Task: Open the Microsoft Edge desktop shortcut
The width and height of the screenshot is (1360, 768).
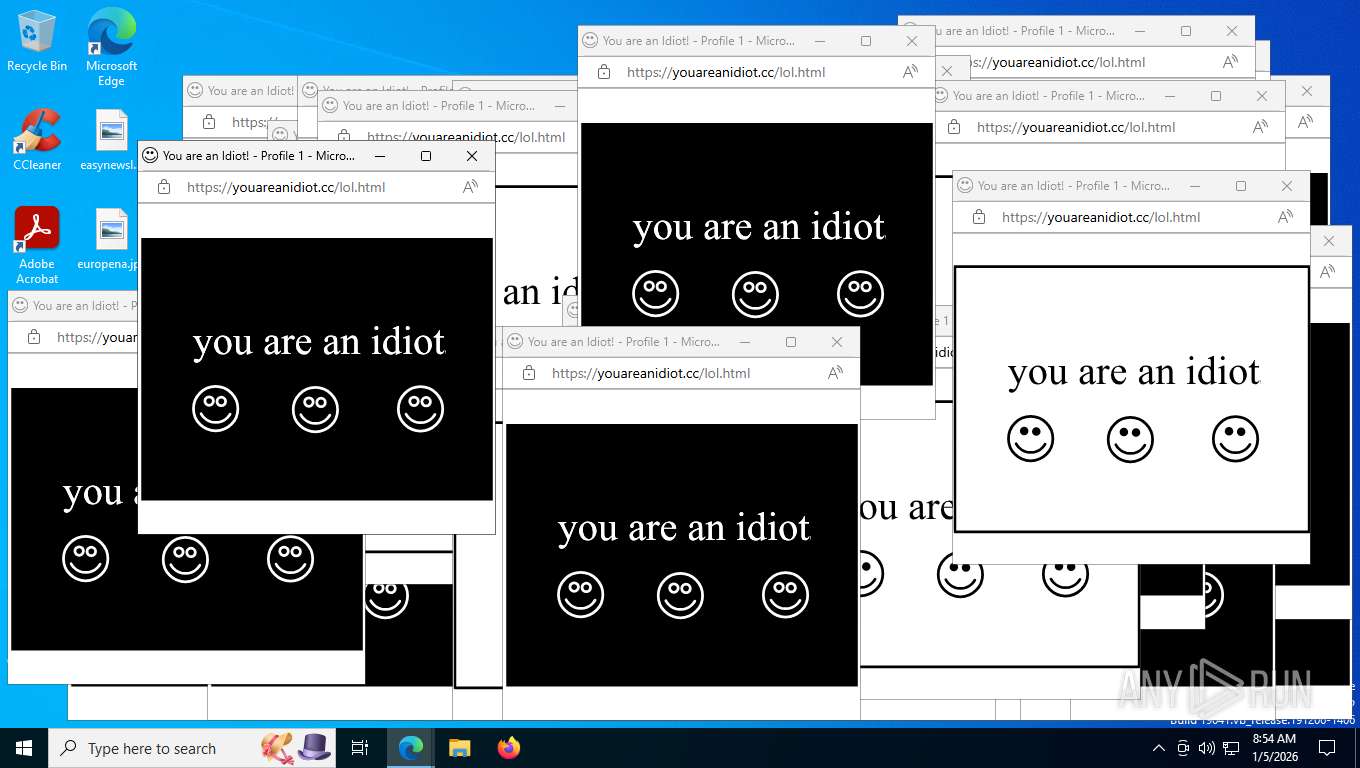Action: click(x=111, y=47)
